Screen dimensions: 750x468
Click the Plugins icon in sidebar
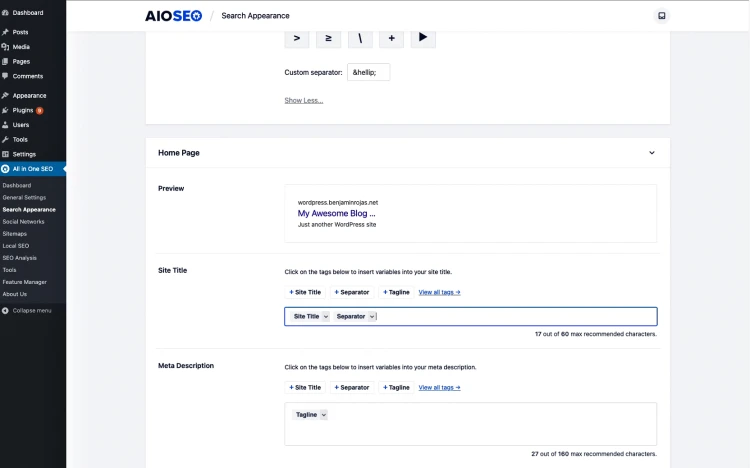tap(5, 111)
